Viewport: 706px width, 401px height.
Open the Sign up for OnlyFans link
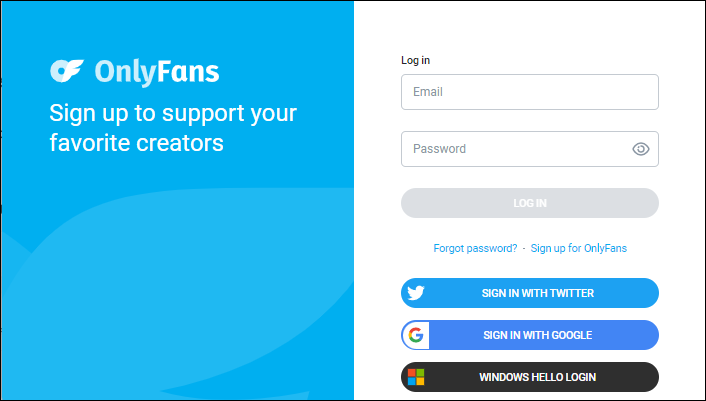579,248
